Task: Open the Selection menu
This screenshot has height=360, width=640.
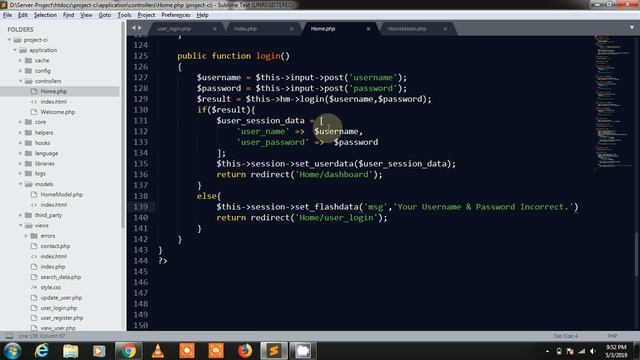Action: (x=45, y=15)
